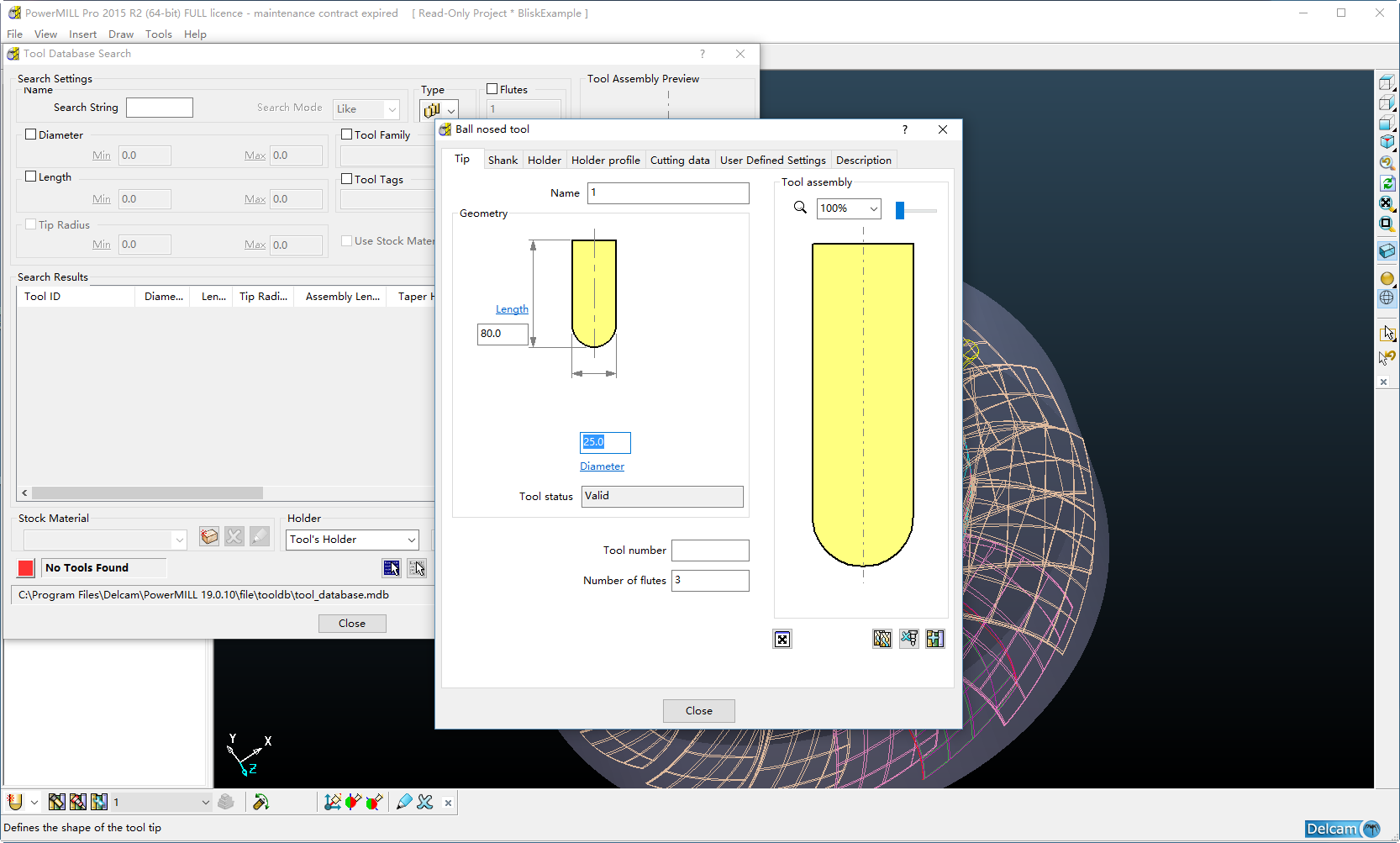Image resolution: width=1400 pixels, height=843 pixels.
Task: Open the Tools menu
Action: (159, 34)
